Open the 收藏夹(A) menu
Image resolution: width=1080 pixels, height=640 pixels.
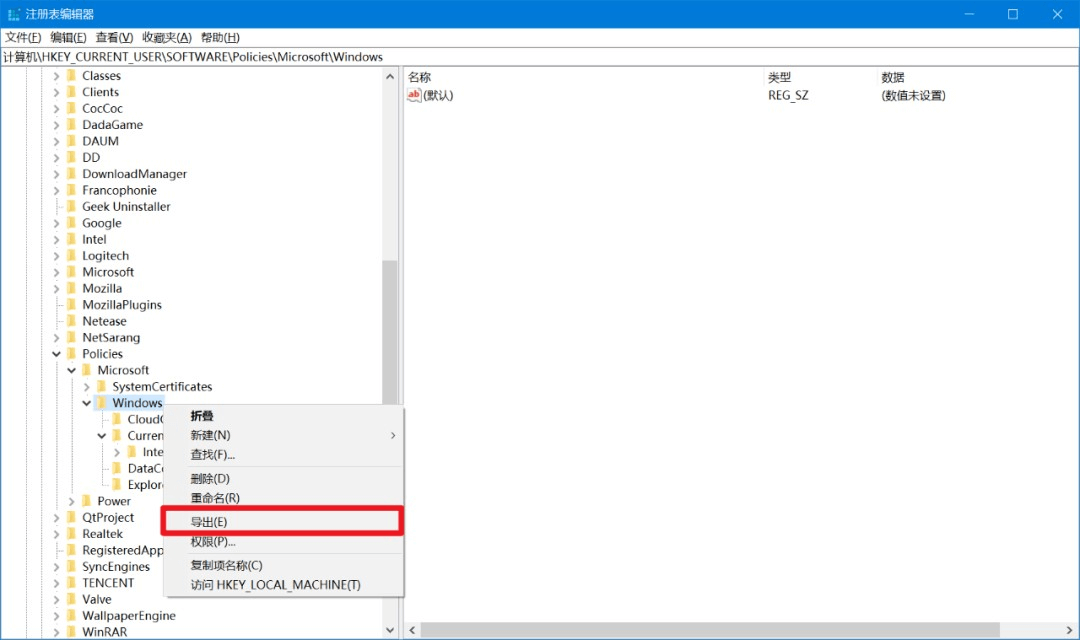166,37
